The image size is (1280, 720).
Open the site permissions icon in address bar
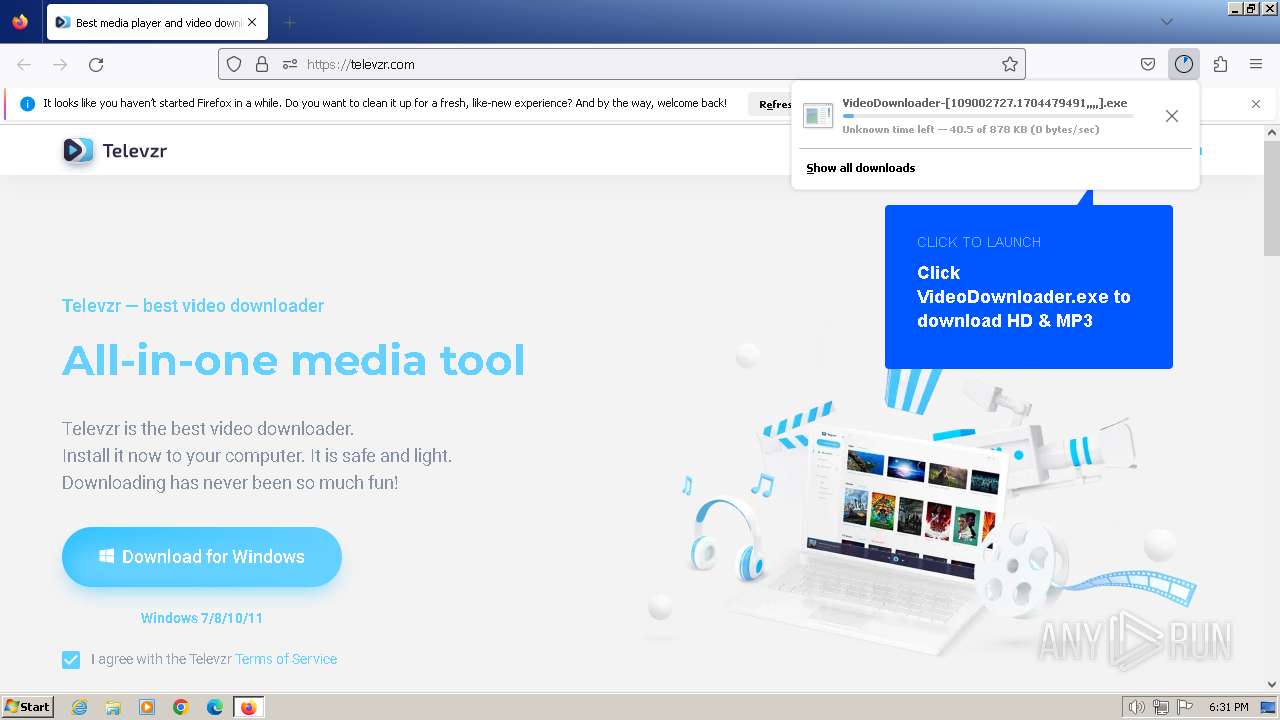(x=290, y=64)
